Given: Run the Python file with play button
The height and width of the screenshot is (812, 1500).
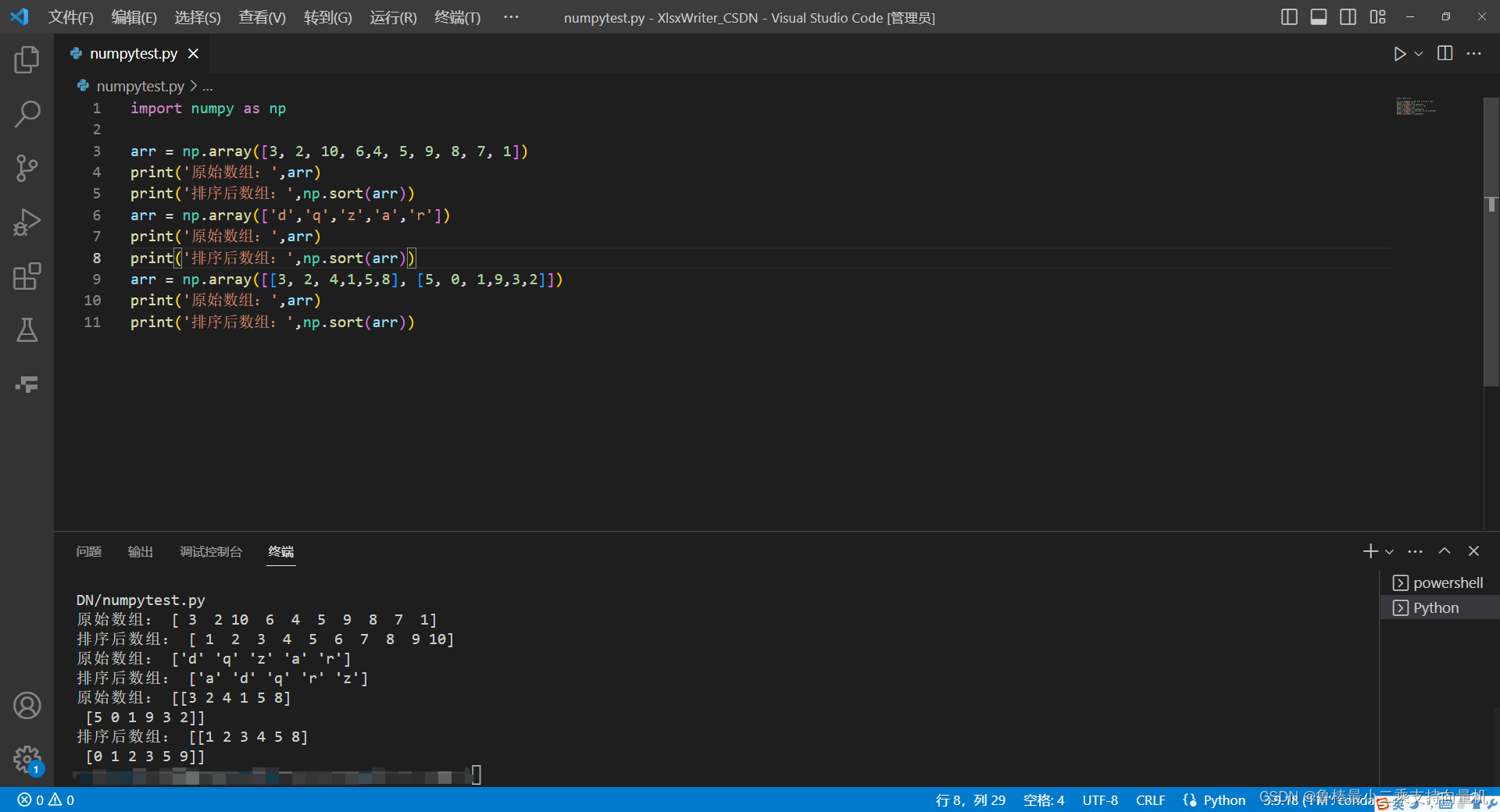Looking at the screenshot, I should point(1399,54).
